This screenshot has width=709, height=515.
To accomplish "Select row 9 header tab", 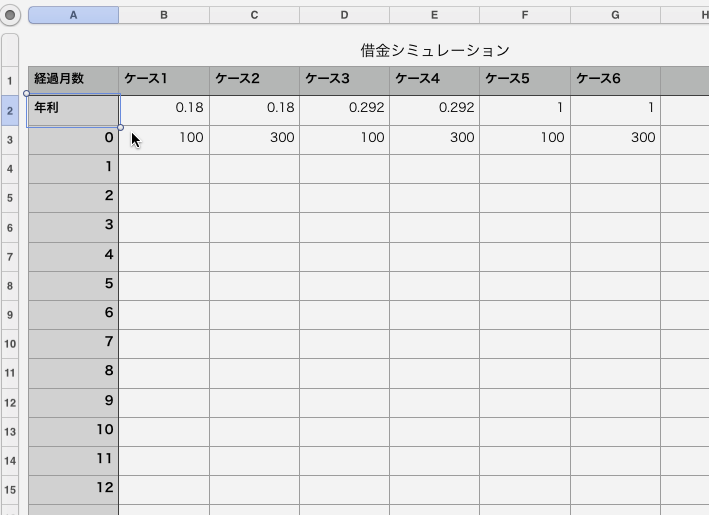I will tap(10, 315).
